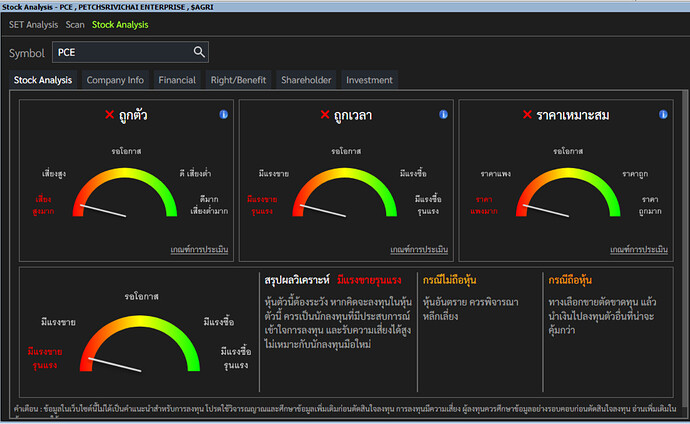Click รอโอกาส label in summary gauge
The width and height of the screenshot is (690, 424).
pos(141,296)
